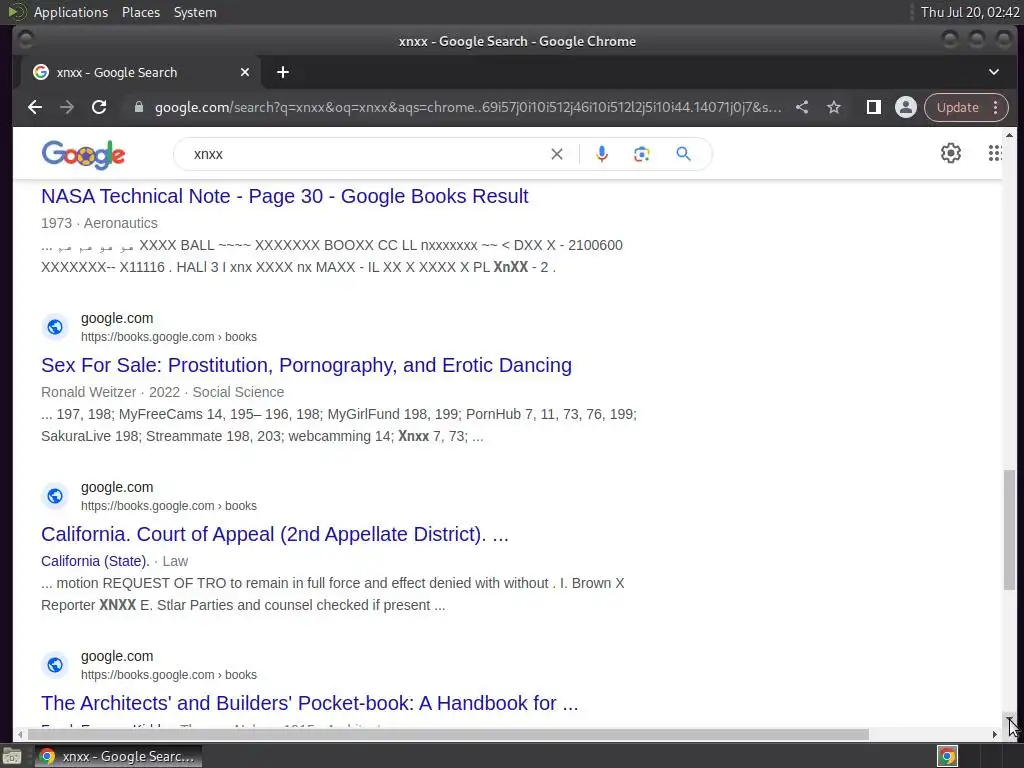Bookmark this tab with the star icon
This screenshot has height=768, width=1024.
834,107
